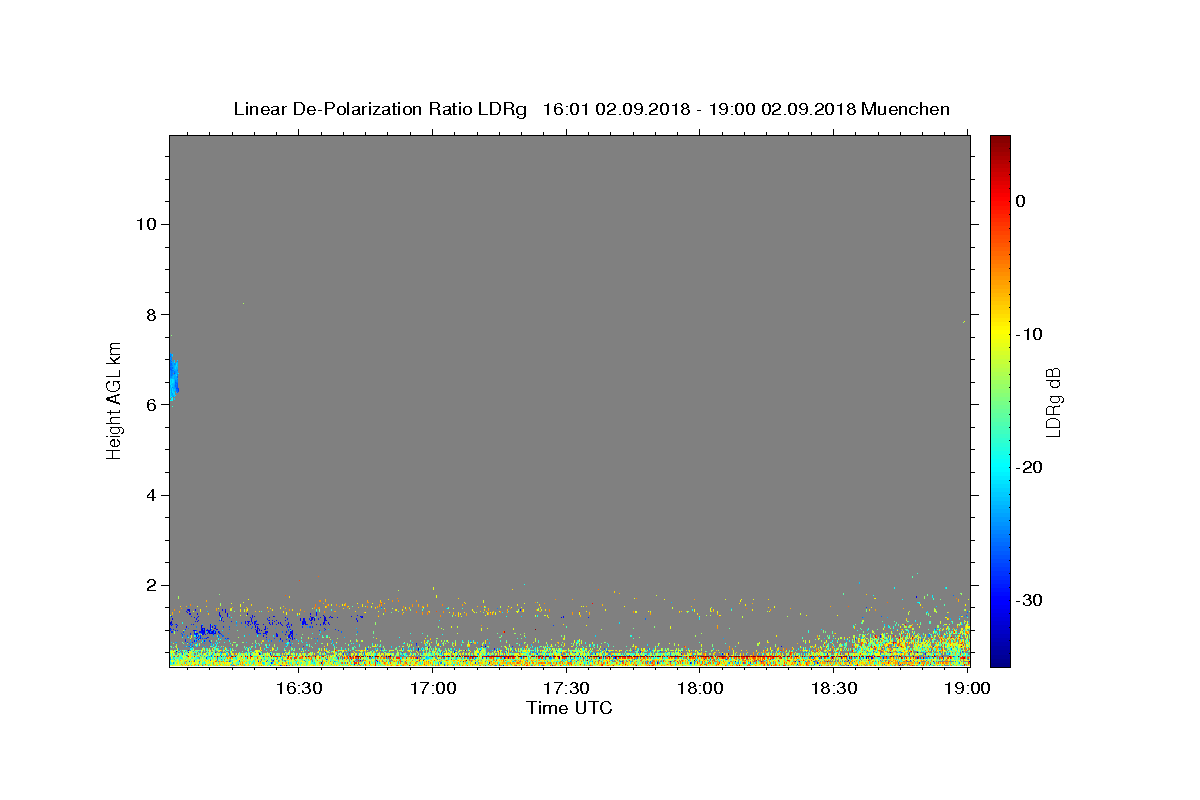Click the height tick label 4
This screenshot has width=1200, height=800.
[149, 495]
